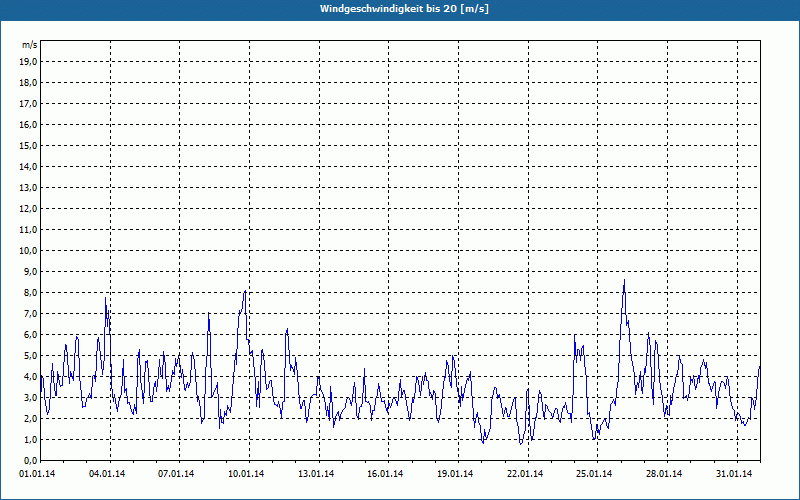Click the 17,0 y-axis value

pos(28,104)
